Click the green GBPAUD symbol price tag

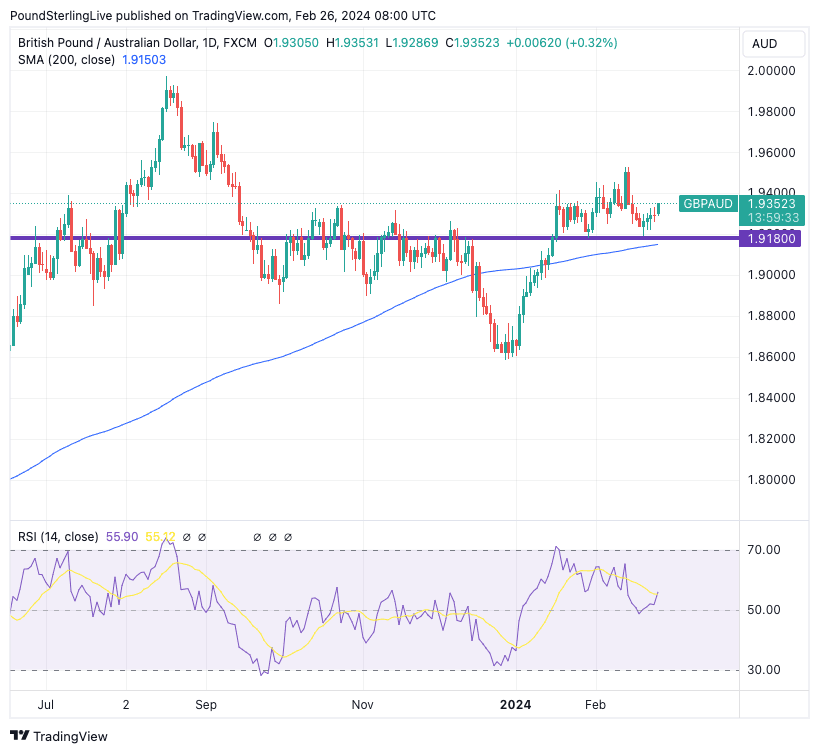(x=708, y=203)
